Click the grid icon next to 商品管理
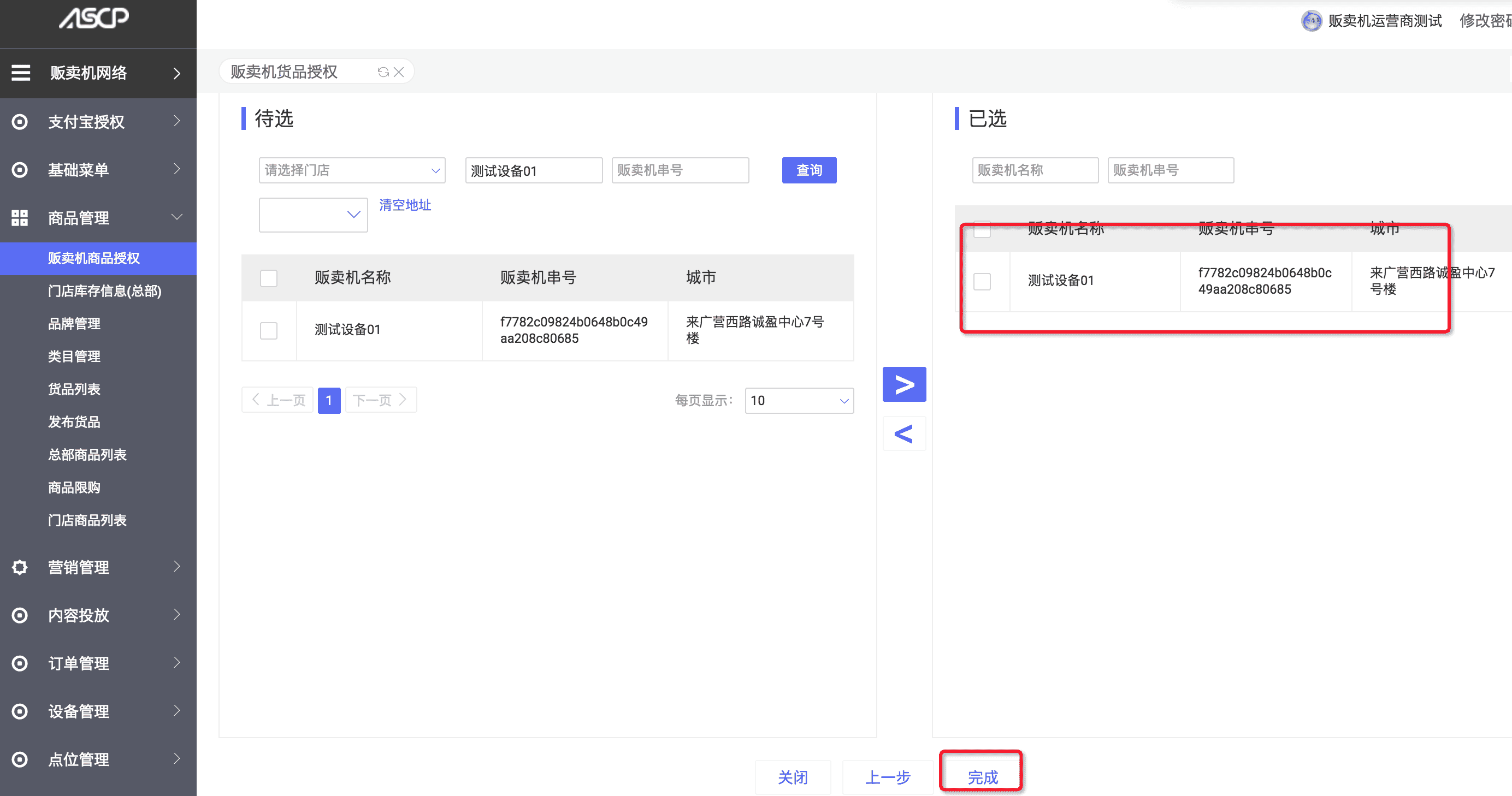 [x=20, y=218]
